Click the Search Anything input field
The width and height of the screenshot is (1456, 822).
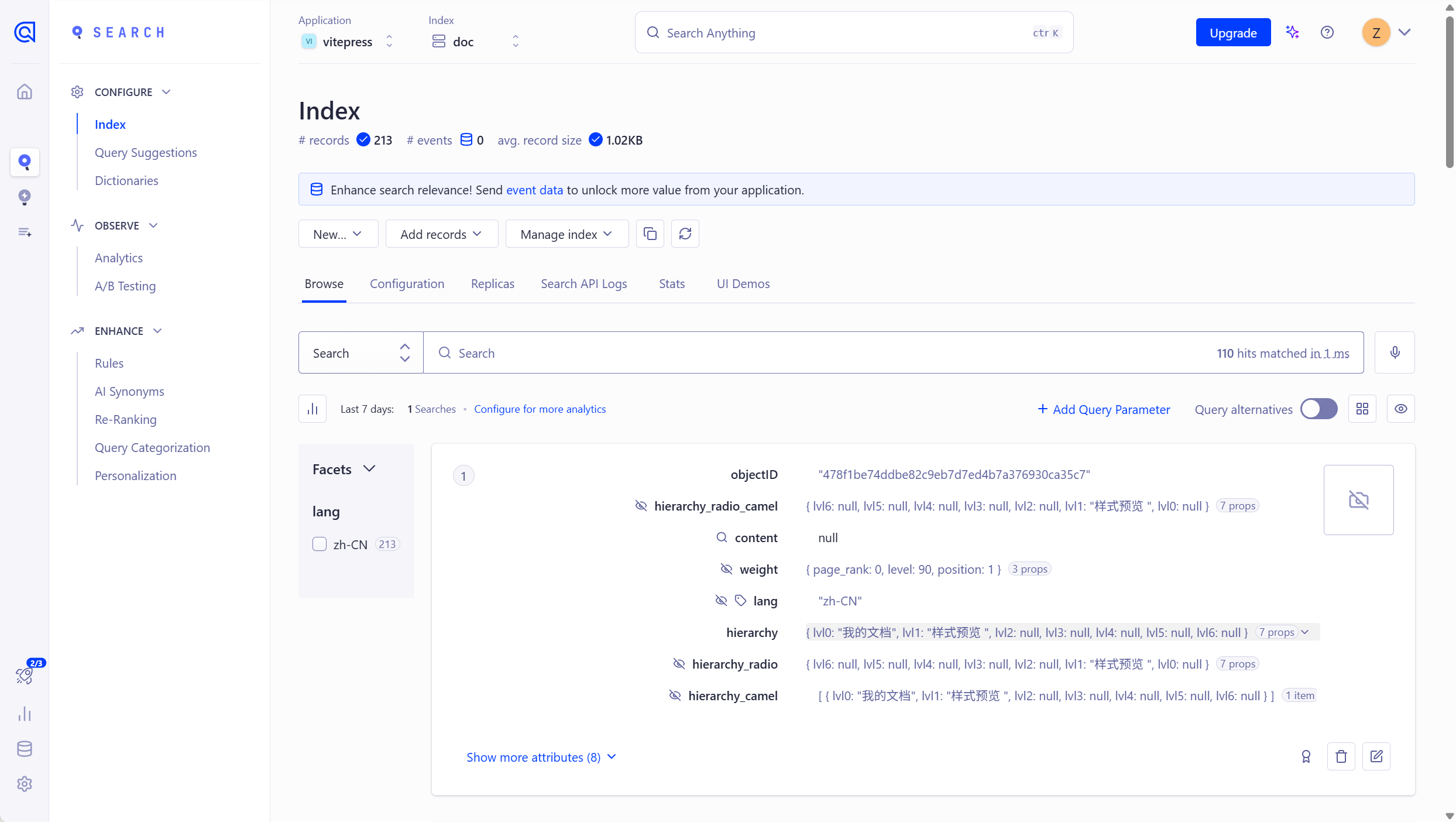(843, 33)
